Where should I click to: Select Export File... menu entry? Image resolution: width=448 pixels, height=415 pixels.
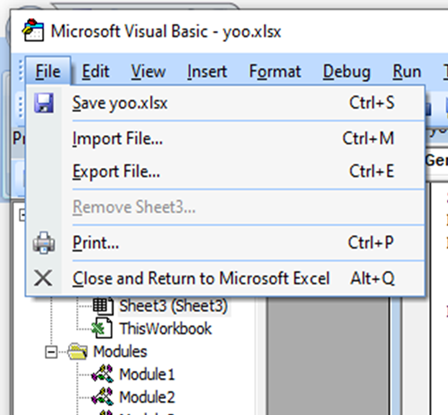click(x=225, y=171)
